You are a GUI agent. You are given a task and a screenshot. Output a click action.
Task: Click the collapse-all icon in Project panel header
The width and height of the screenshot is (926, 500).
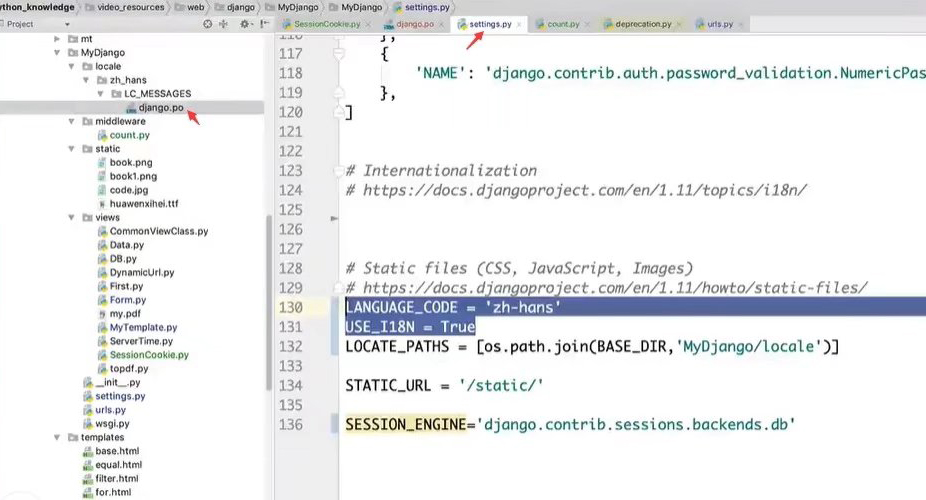pyautogui.click(x=223, y=24)
